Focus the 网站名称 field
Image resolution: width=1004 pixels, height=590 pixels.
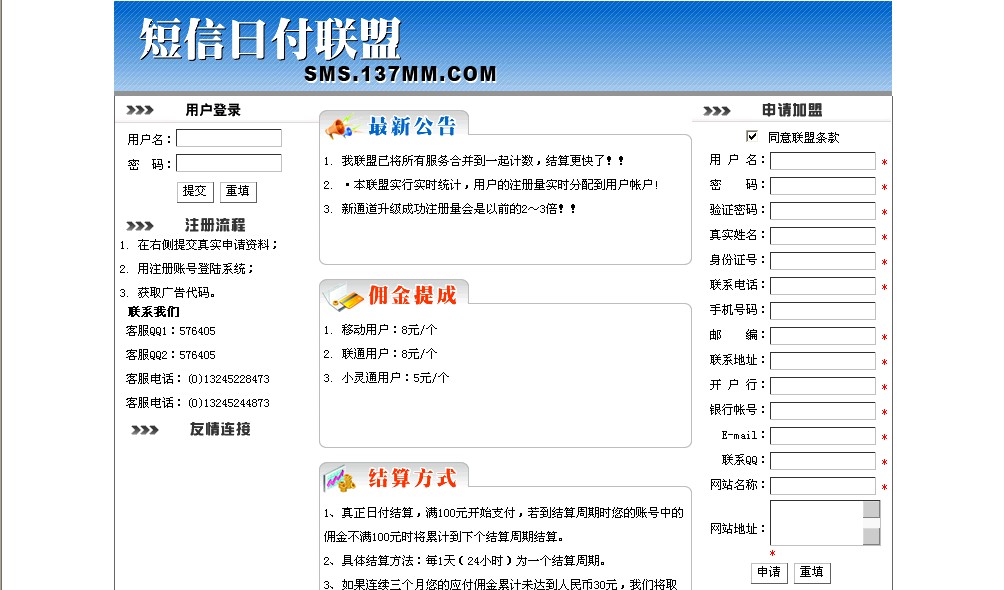pyautogui.click(x=822, y=486)
